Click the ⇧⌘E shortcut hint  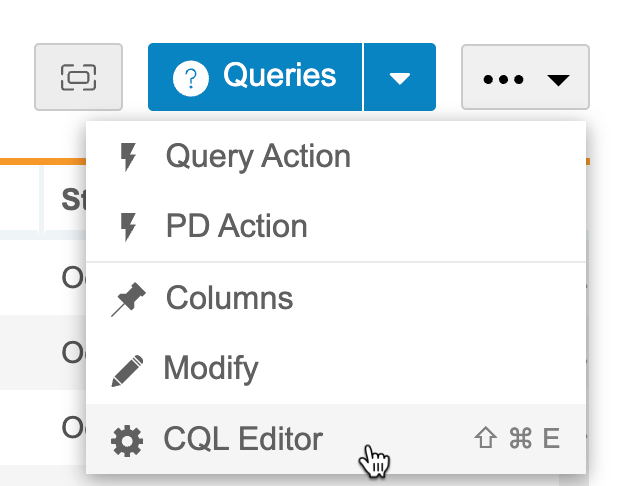coord(516,440)
